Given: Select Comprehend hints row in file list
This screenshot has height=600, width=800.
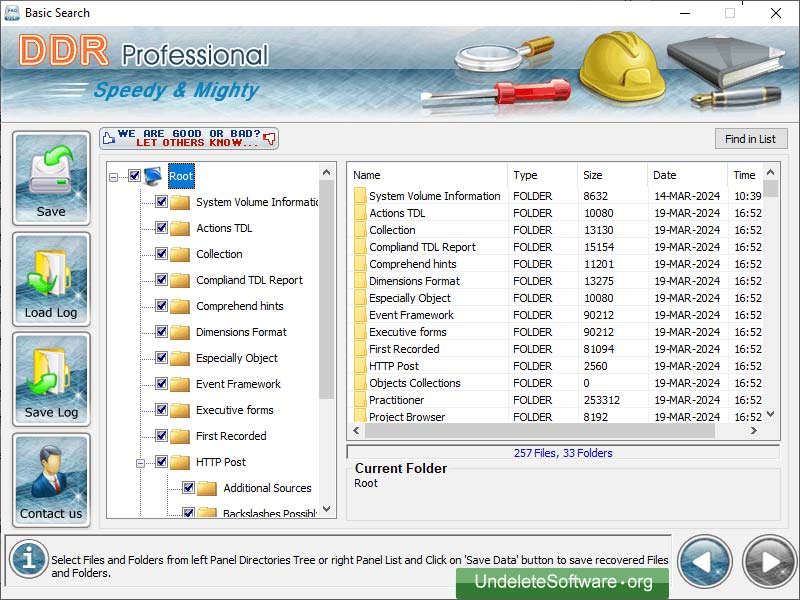Looking at the screenshot, I should (x=555, y=264).
